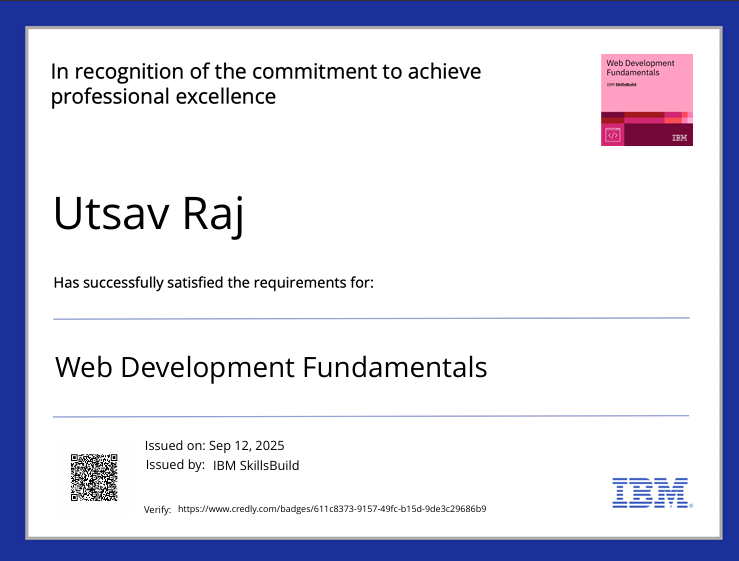The image size is (739, 561).
Task: Click the white IBM logo inside badge
Action: (679, 137)
